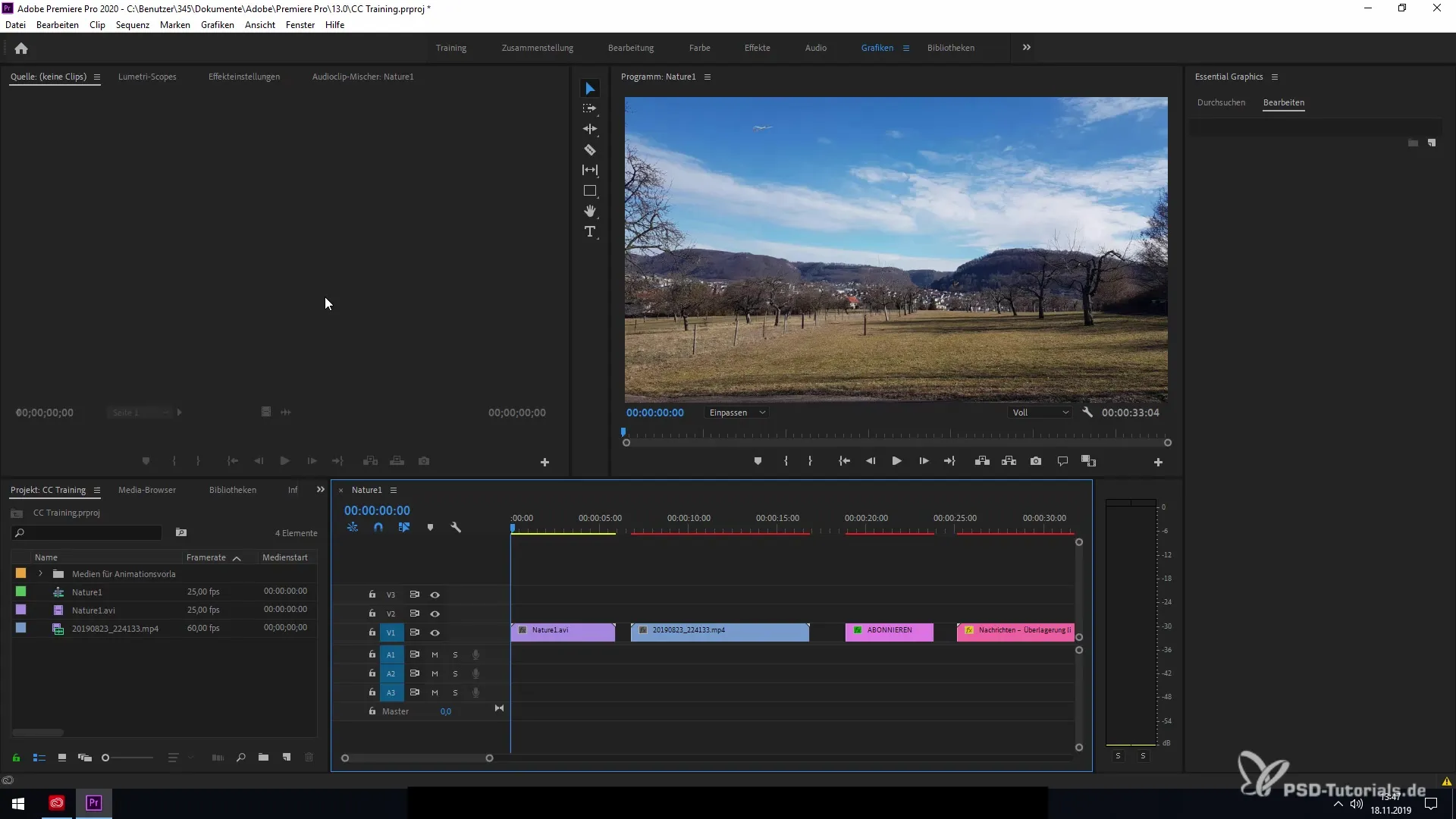Add marker in Program monitor
The height and width of the screenshot is (819, 1456).
click(758, 461)
